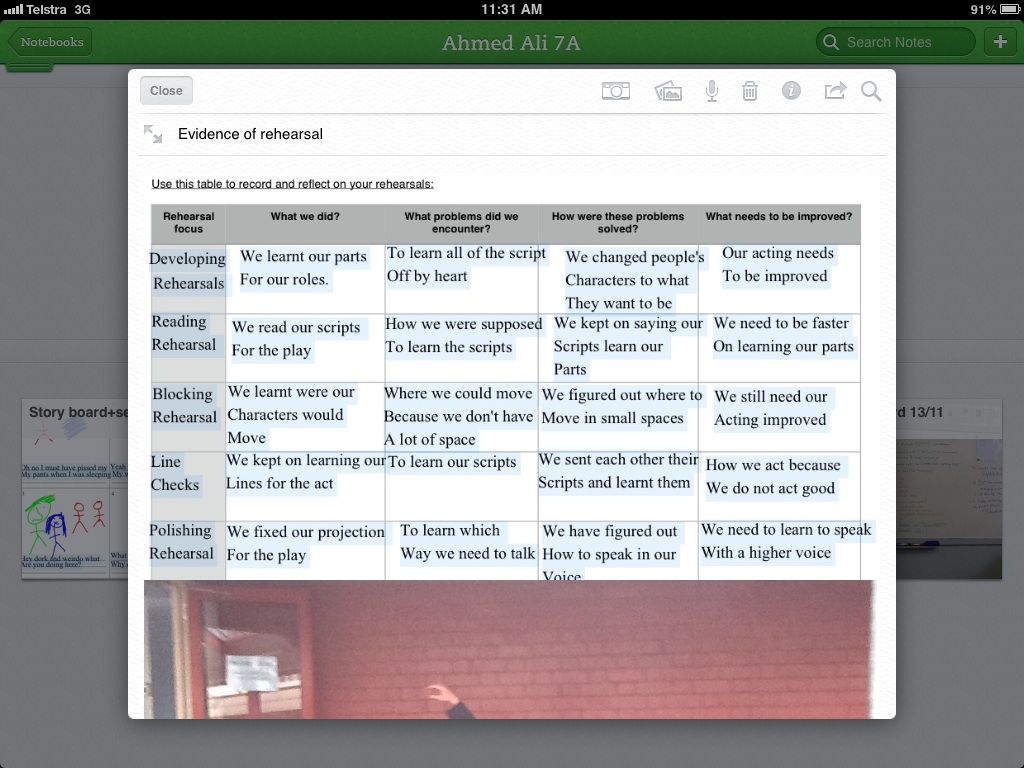This screenshot has height=768, width=1024.
Task: Go back to Notebooks
Action: 50,42
